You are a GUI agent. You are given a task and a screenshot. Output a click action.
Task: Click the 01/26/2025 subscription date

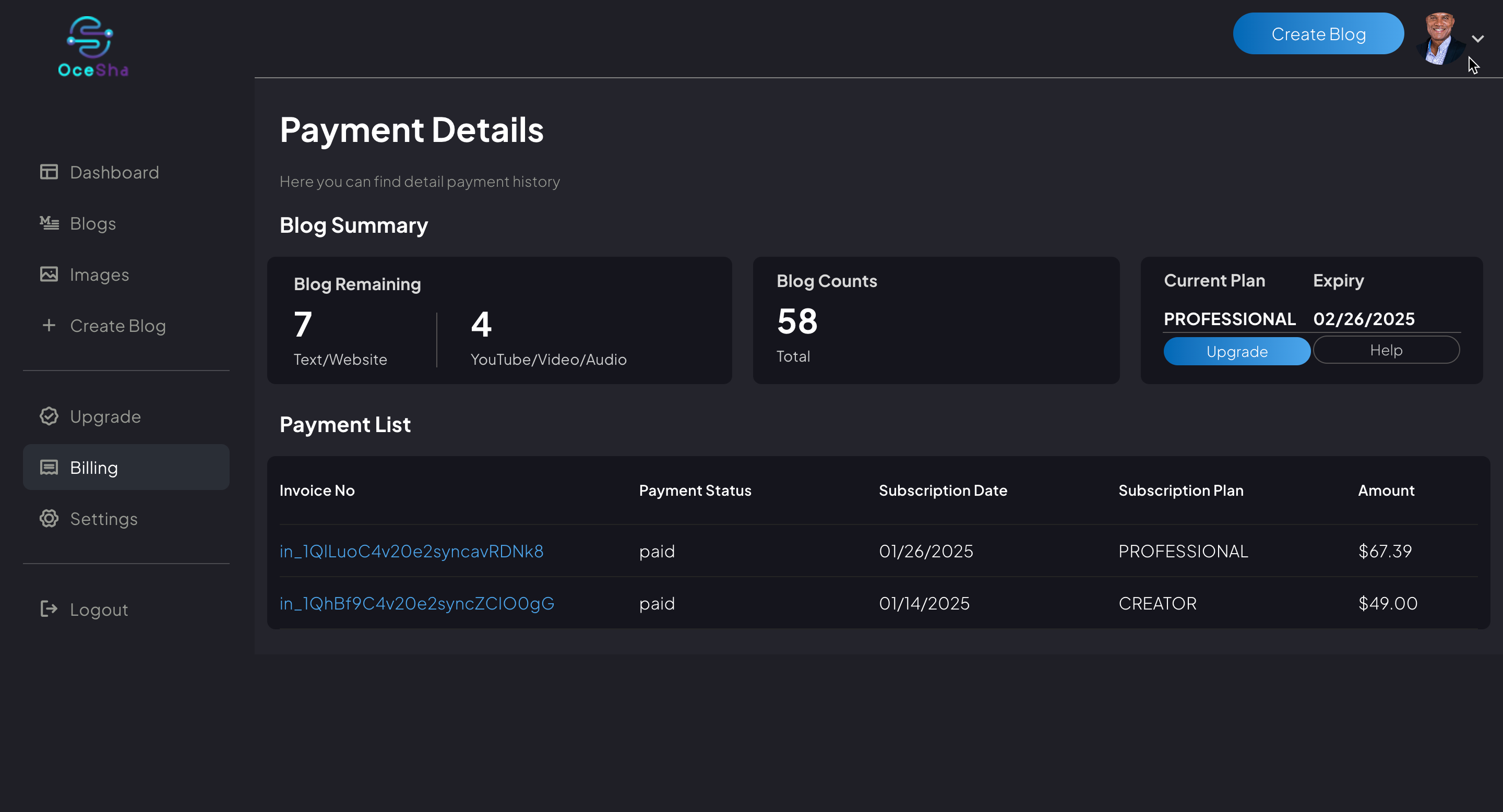coord(926,551)
